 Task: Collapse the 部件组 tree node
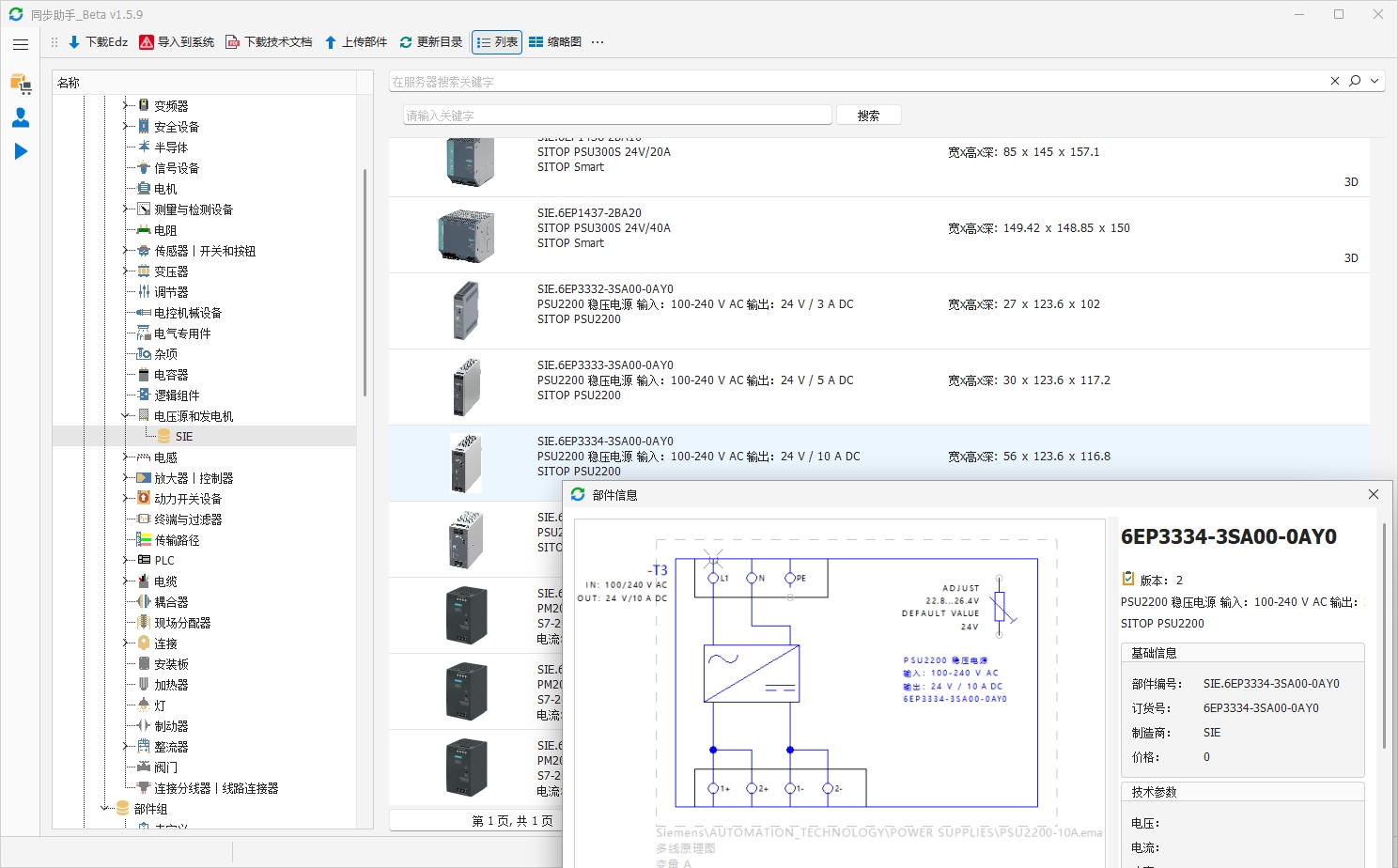(x=104, y=809)
